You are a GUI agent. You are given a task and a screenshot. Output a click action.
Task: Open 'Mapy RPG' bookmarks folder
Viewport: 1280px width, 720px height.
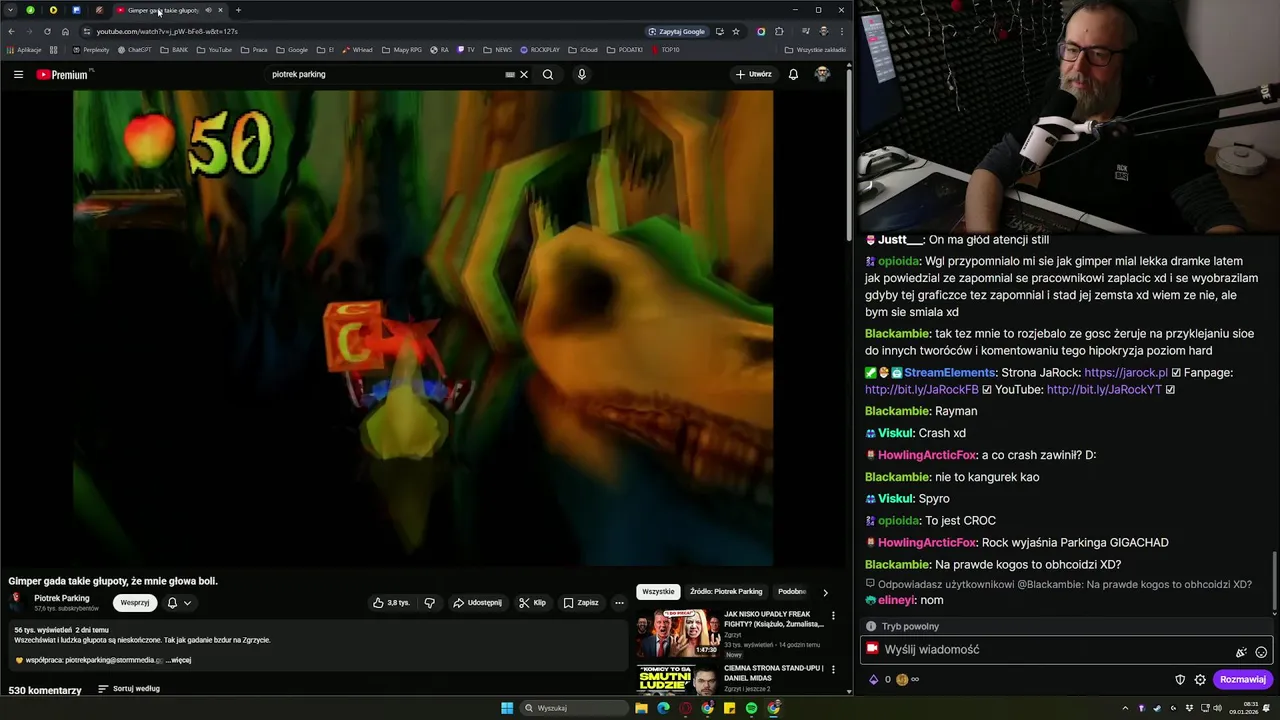coord(402,49)
